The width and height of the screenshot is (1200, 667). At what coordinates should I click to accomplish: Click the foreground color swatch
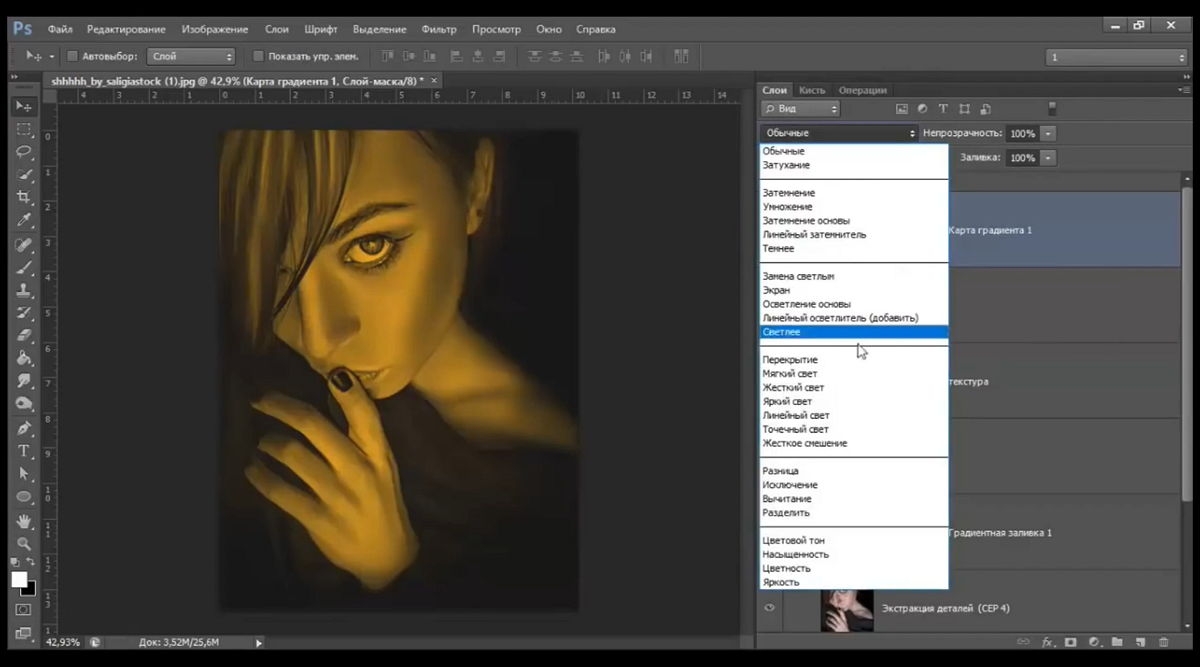click(19, 580)
